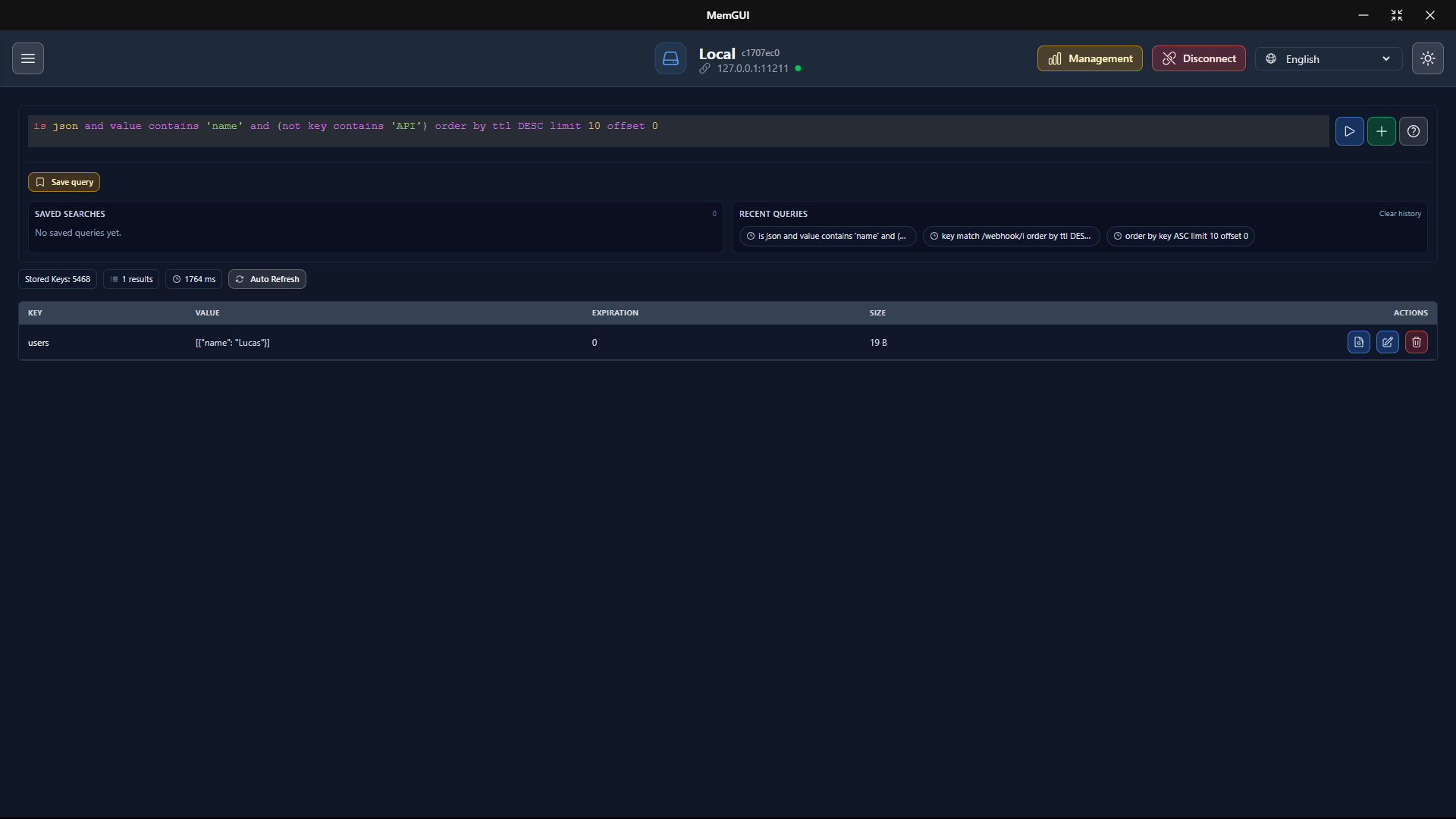Screen dimensions: 1456x819
Task: View the value of the users key
Action: [1357, 342]
